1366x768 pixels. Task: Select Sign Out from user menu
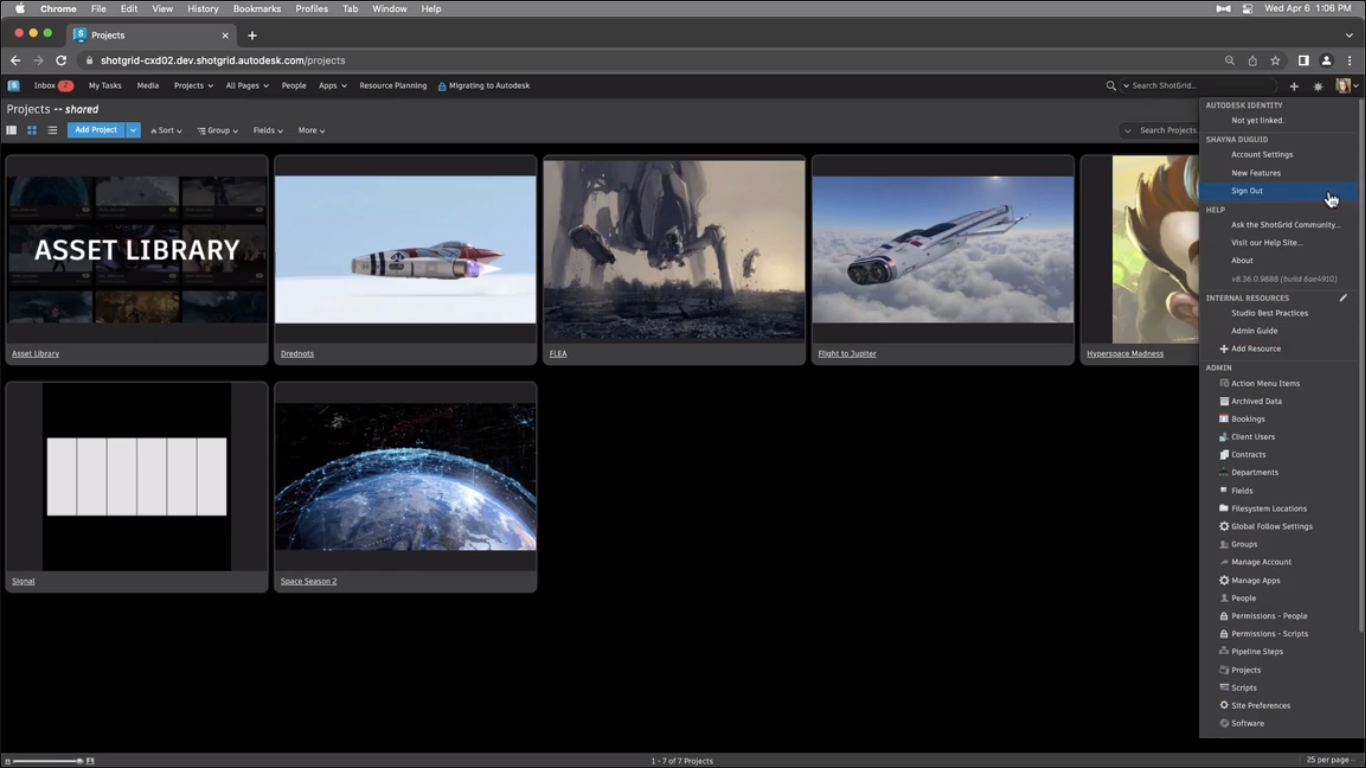click(x=1247, y=191)
